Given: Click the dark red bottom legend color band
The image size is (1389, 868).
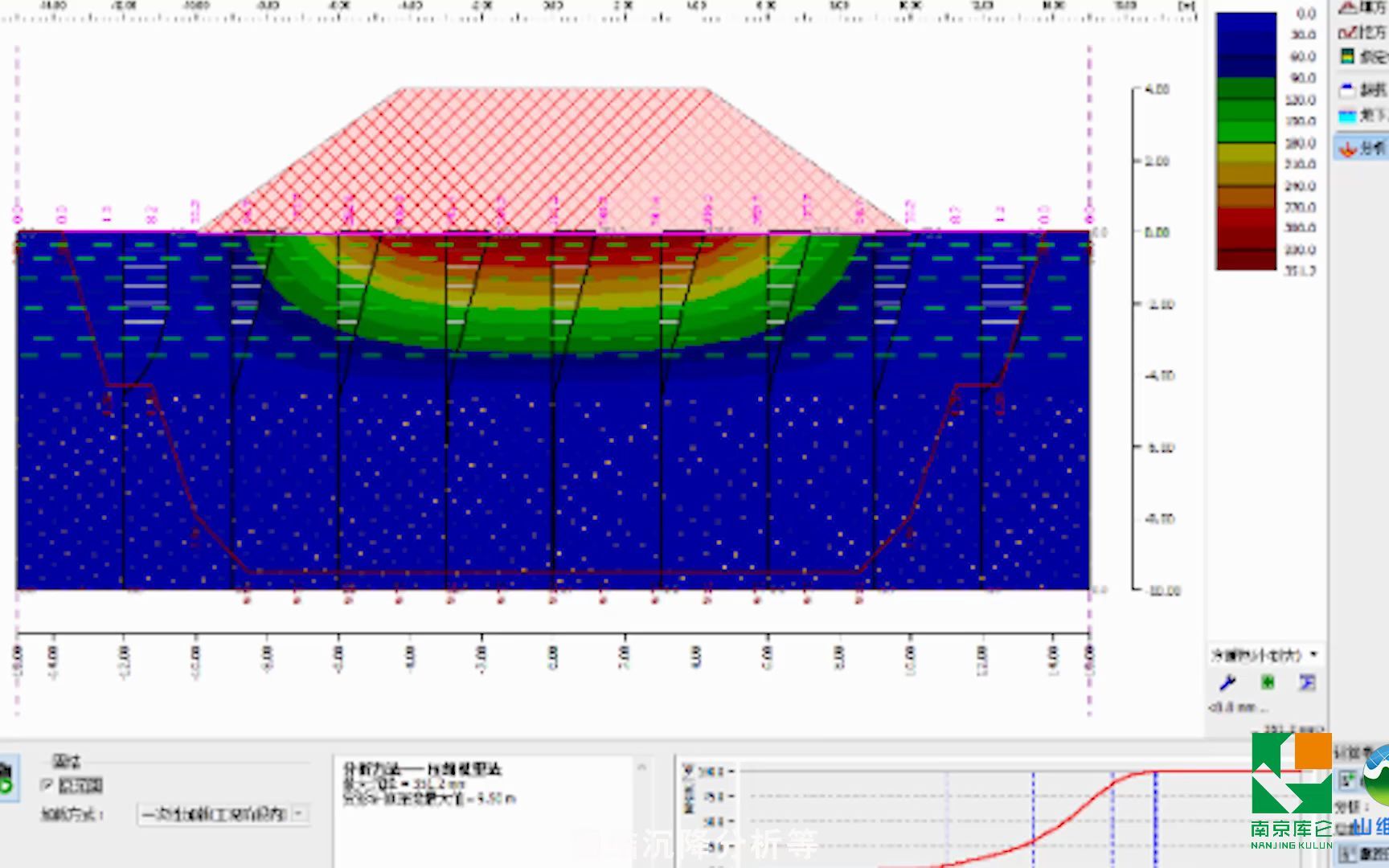Looking at the screenshot, I should [x=1246, y=260].
